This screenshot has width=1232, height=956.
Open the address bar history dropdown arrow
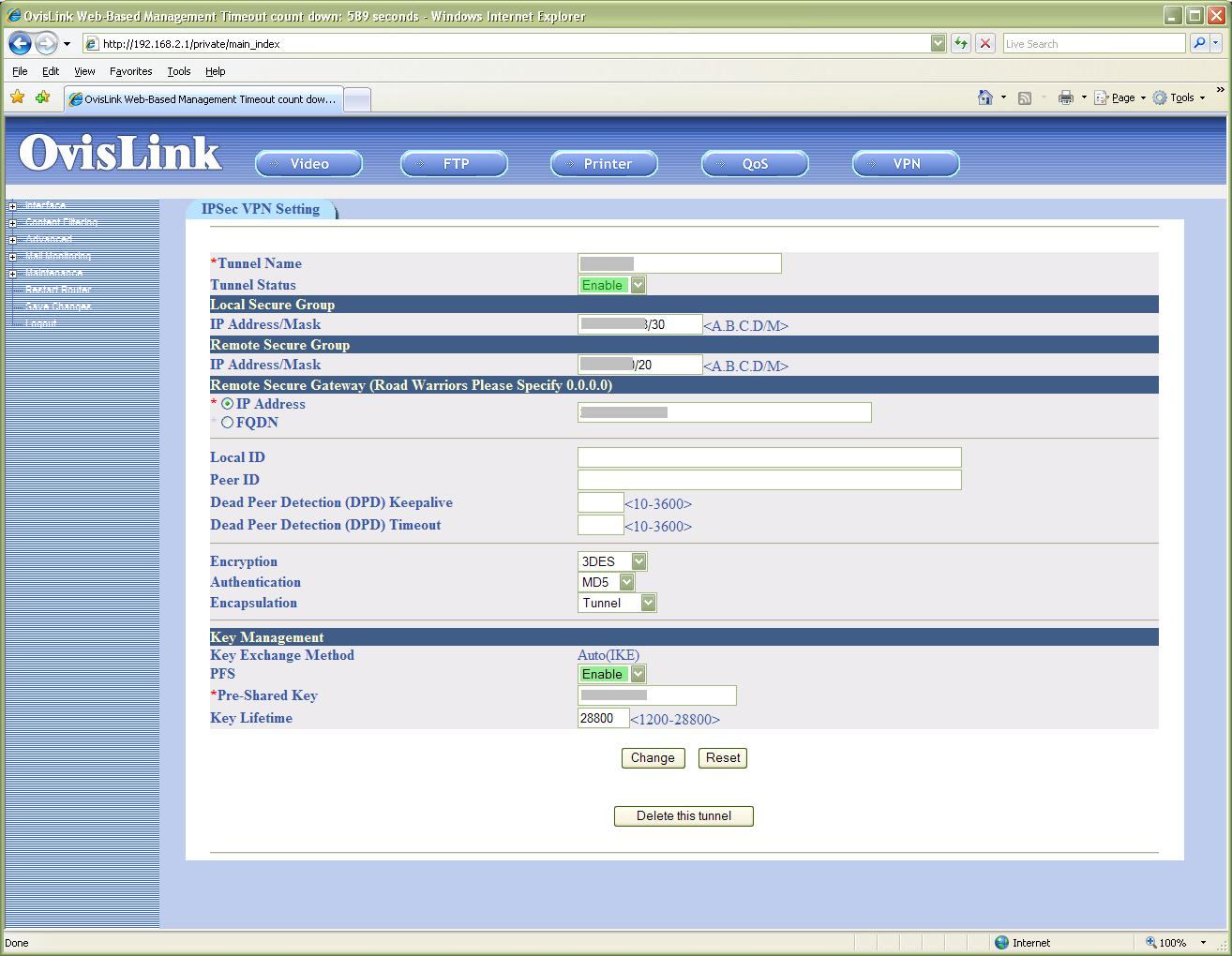click(938, 43)
